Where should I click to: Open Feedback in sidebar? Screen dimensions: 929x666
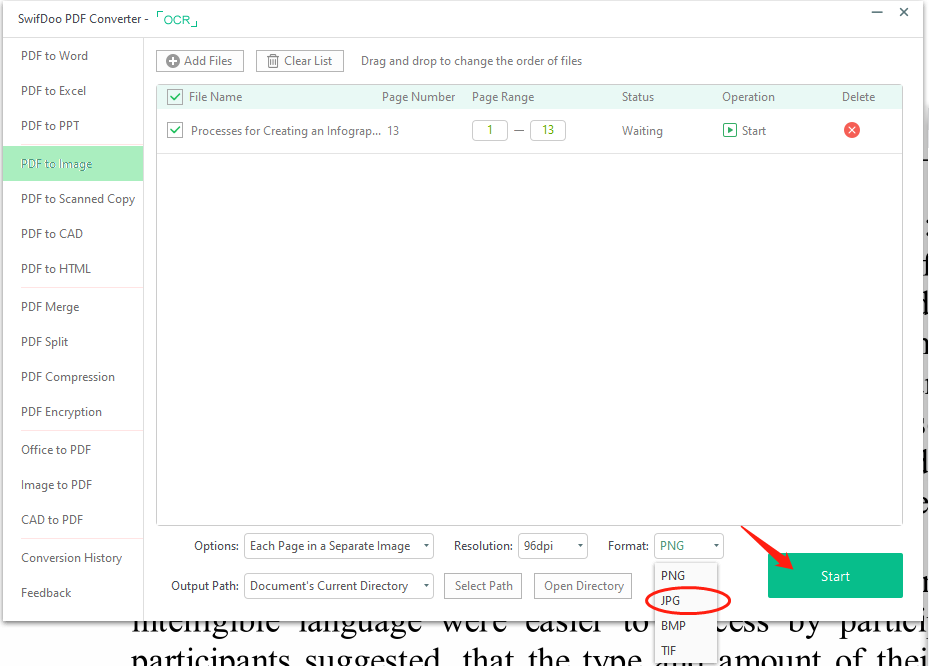(46, 593)
